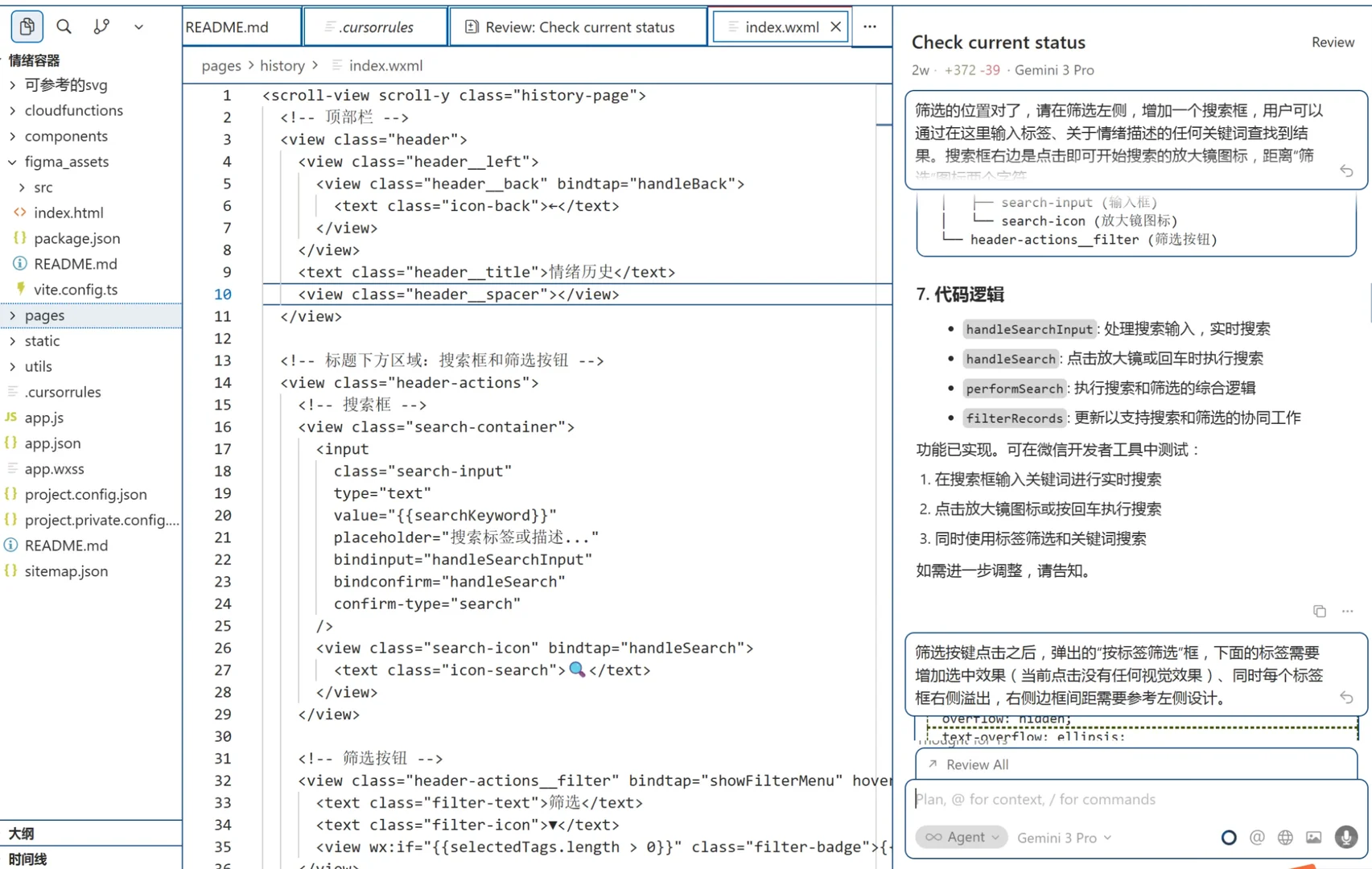1372x869 pixels.
Task: Click the bindconfirm="handleSearch" code line
Action: tap(449, 582)
